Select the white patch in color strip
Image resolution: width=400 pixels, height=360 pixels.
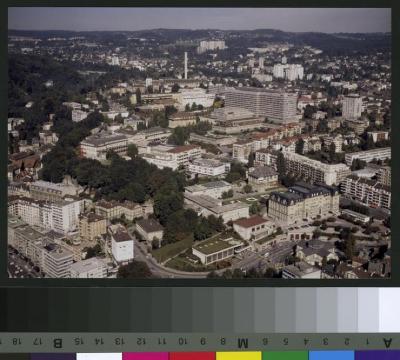pyautogui.click(x=99, y=356)
